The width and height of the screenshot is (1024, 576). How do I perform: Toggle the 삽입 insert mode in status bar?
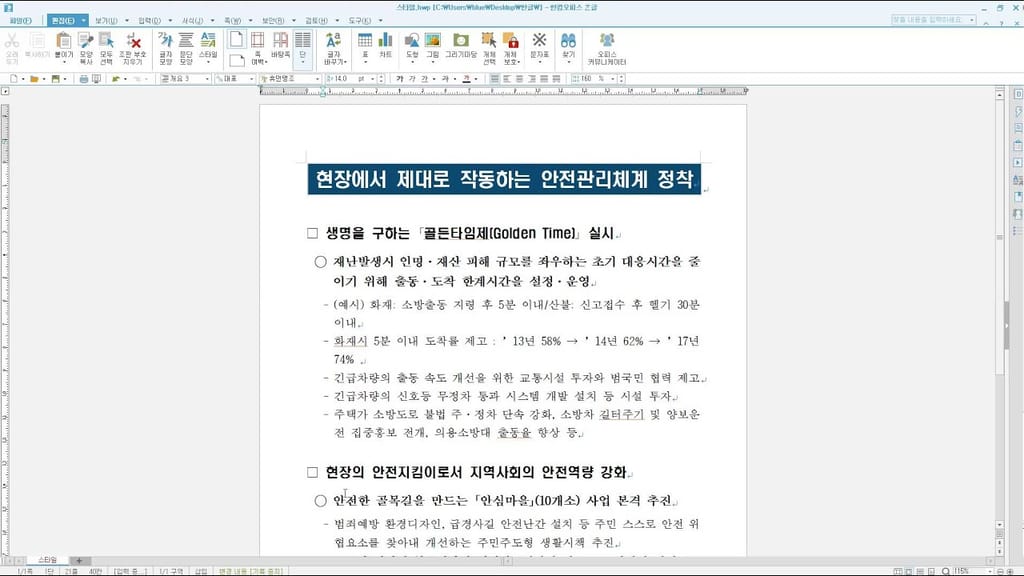(200, 571)
